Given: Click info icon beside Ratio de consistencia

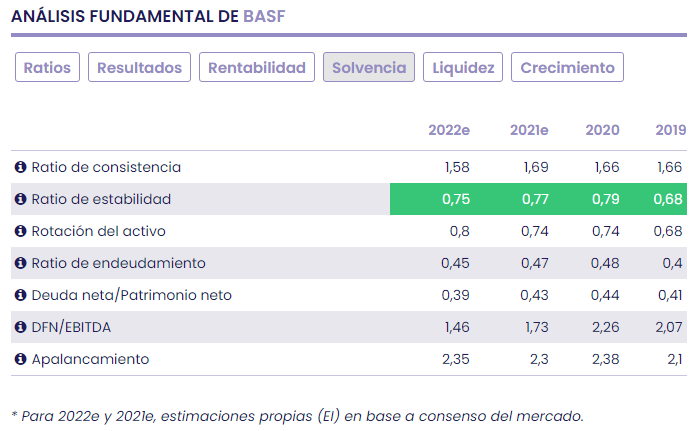Looking at the screenshot, I should click(20, 167).
